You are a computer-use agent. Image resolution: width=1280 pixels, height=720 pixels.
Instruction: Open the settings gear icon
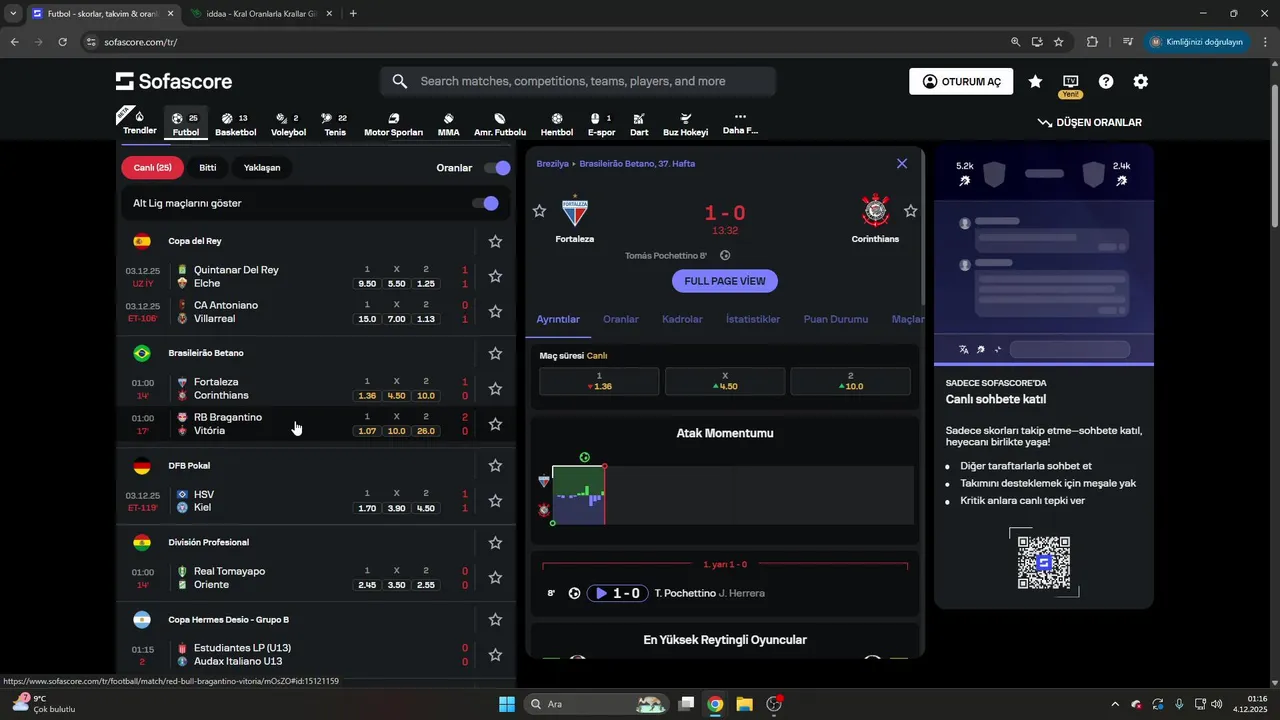1141,81
